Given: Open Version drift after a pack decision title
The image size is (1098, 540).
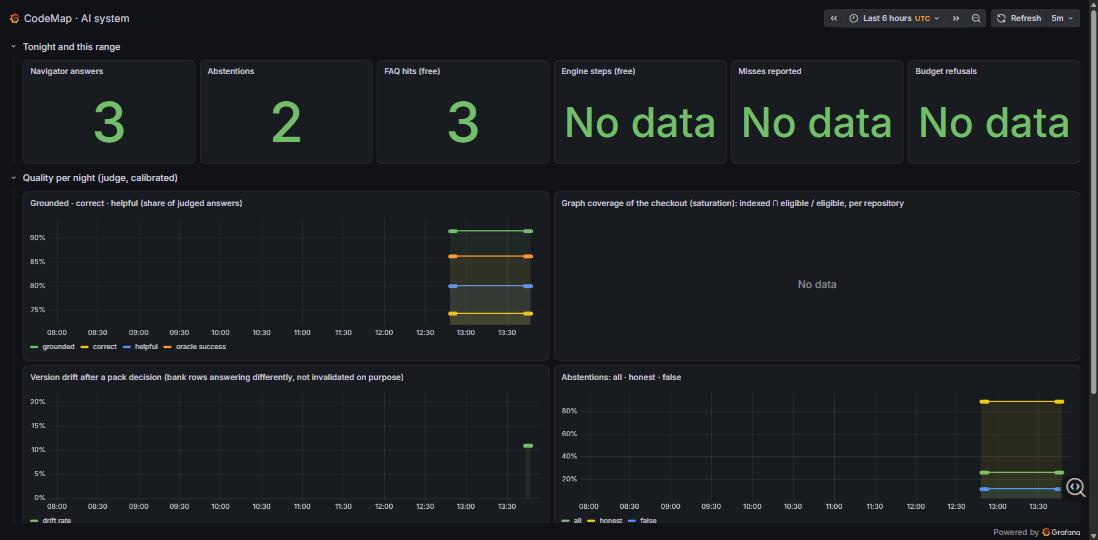Looking at the screenshot, I should (x=216, y=377).
